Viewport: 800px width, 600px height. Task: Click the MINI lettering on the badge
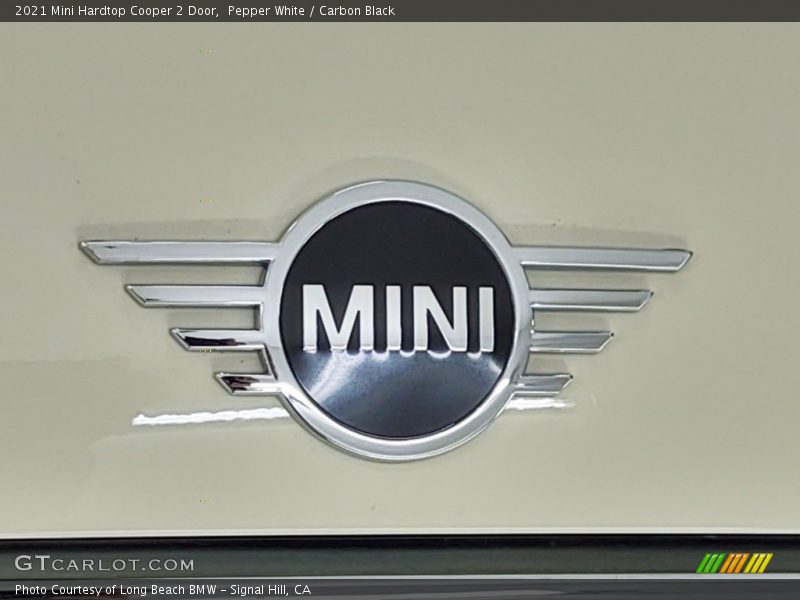(x=398, y=318)
